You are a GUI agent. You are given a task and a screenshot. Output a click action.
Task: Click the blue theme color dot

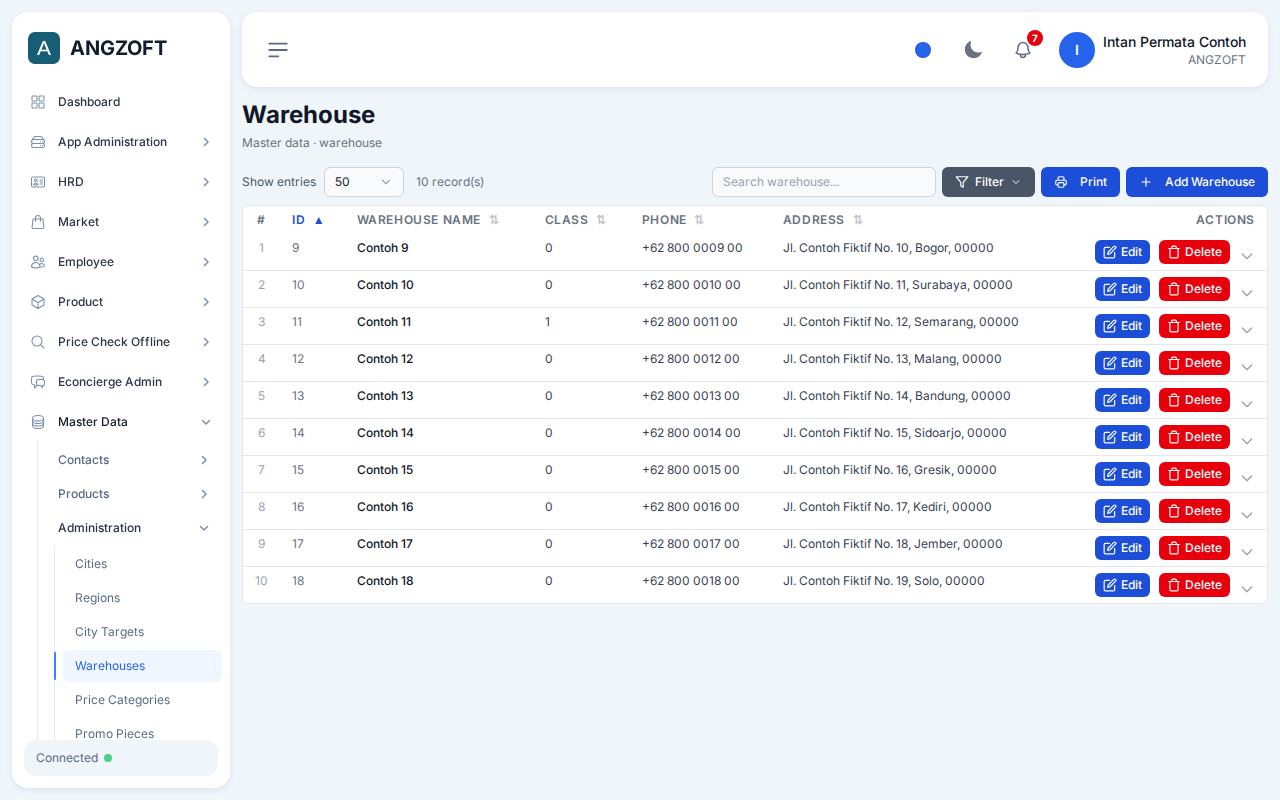click(923, 50)
